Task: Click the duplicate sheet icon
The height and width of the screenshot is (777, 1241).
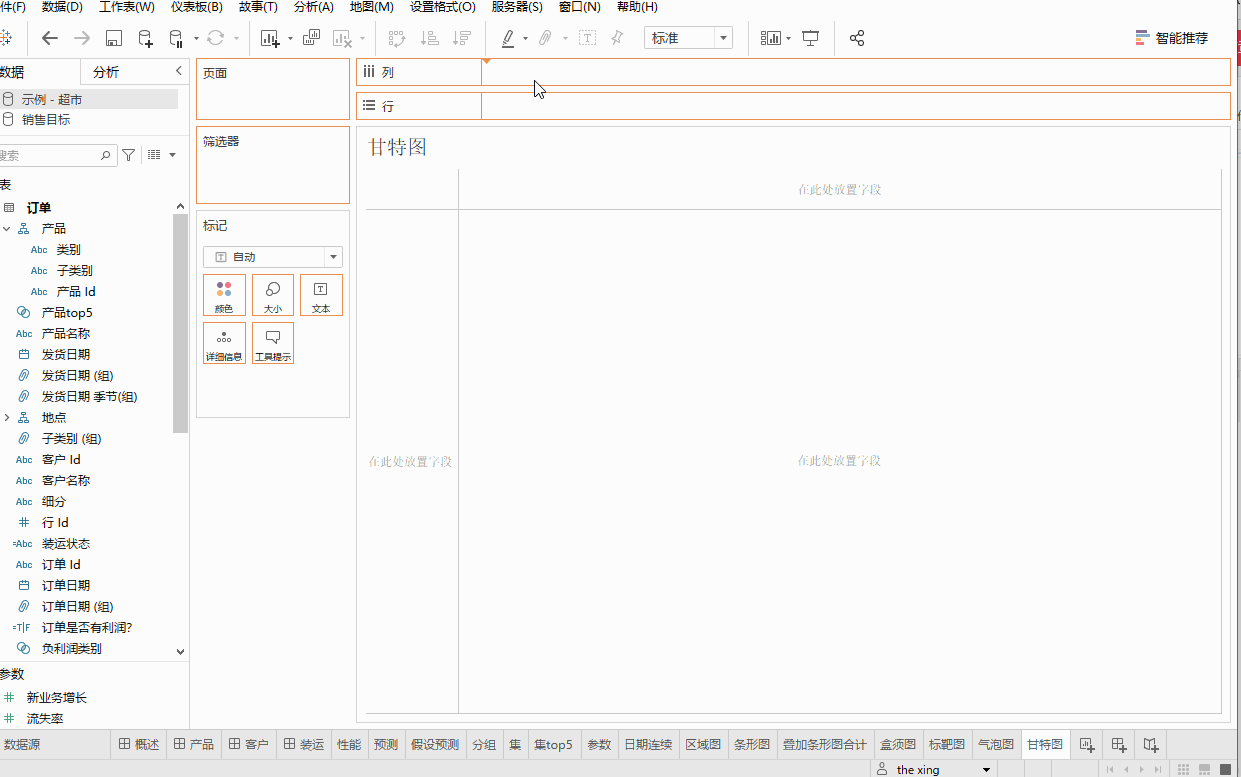Action: 311,38
